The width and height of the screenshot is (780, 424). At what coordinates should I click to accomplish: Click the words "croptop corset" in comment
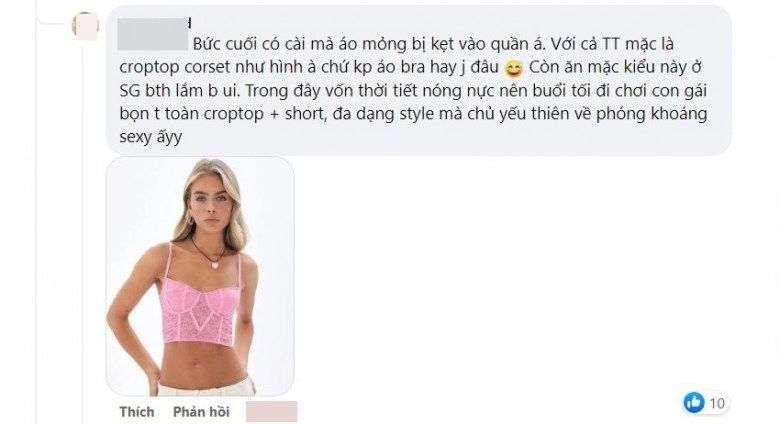point(175,67)
